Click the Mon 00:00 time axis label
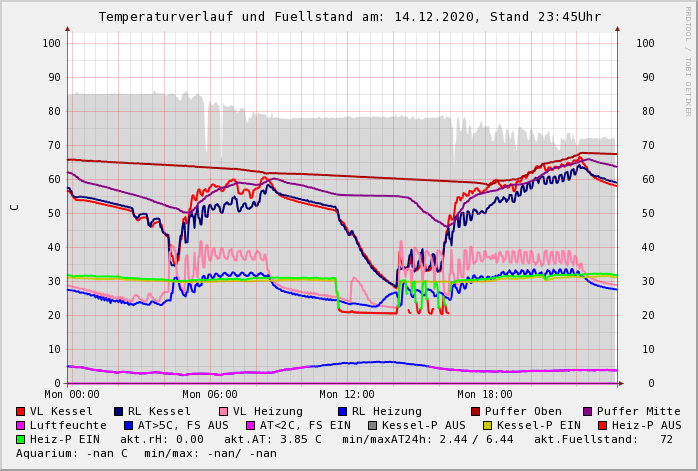The image size is (698, 471). point(72,395)
